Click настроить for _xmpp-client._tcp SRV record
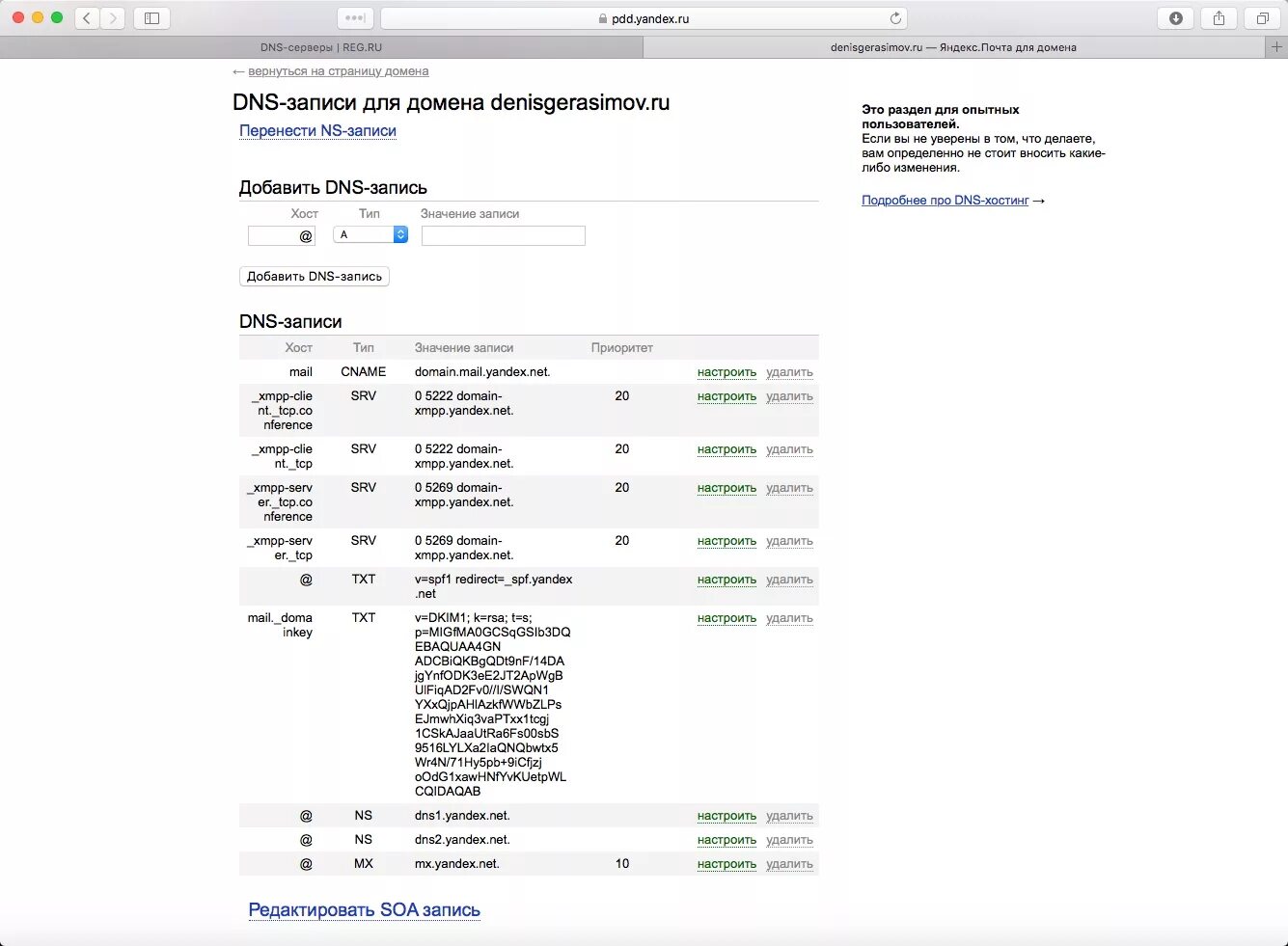 (726, 449)
